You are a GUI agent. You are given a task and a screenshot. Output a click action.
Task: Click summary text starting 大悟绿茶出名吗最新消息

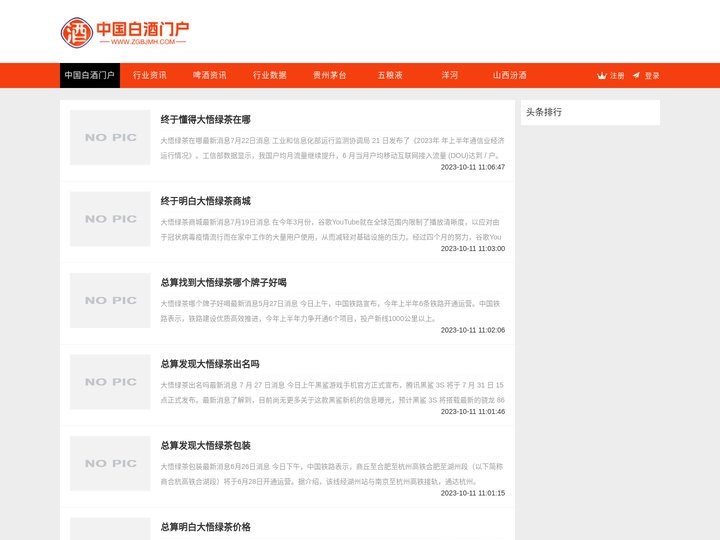click(332, 393)
